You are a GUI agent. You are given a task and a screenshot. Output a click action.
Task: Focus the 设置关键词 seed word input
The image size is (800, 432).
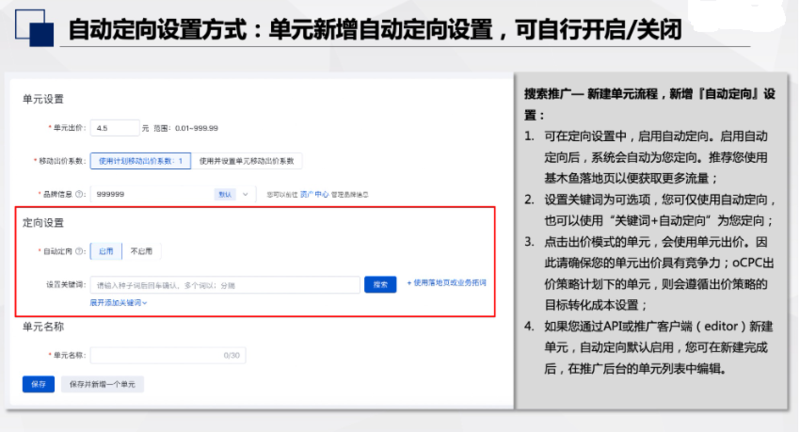(x=225, y=285)
